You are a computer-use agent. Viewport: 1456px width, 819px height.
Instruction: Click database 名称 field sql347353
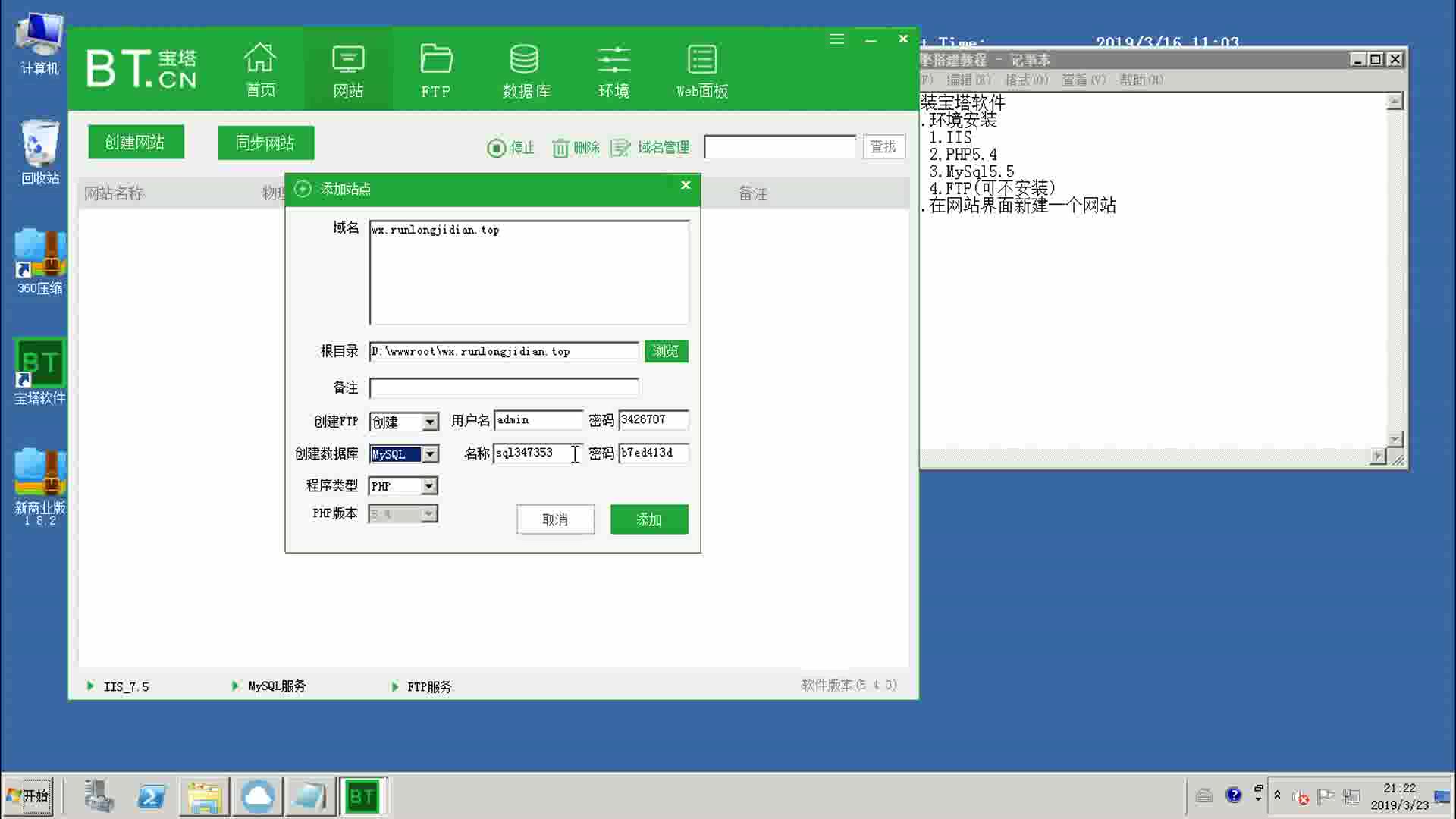coord(538,453)
